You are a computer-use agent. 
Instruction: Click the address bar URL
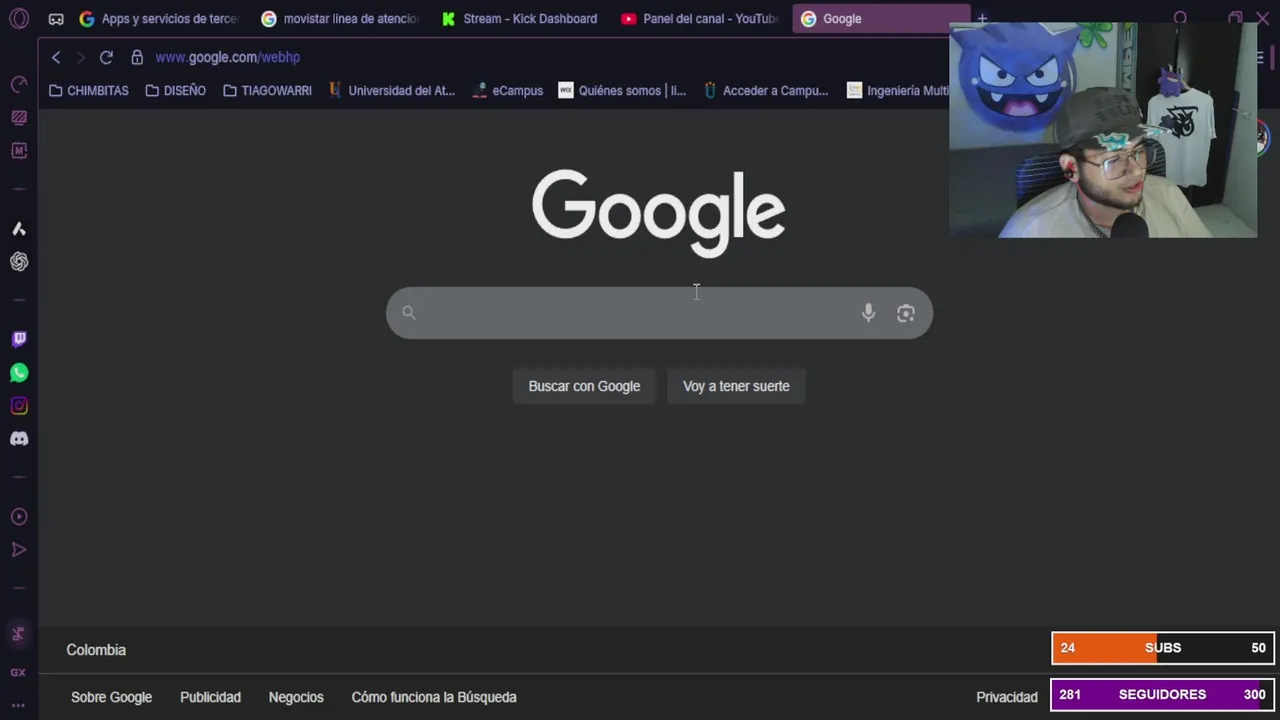(228, 57)
